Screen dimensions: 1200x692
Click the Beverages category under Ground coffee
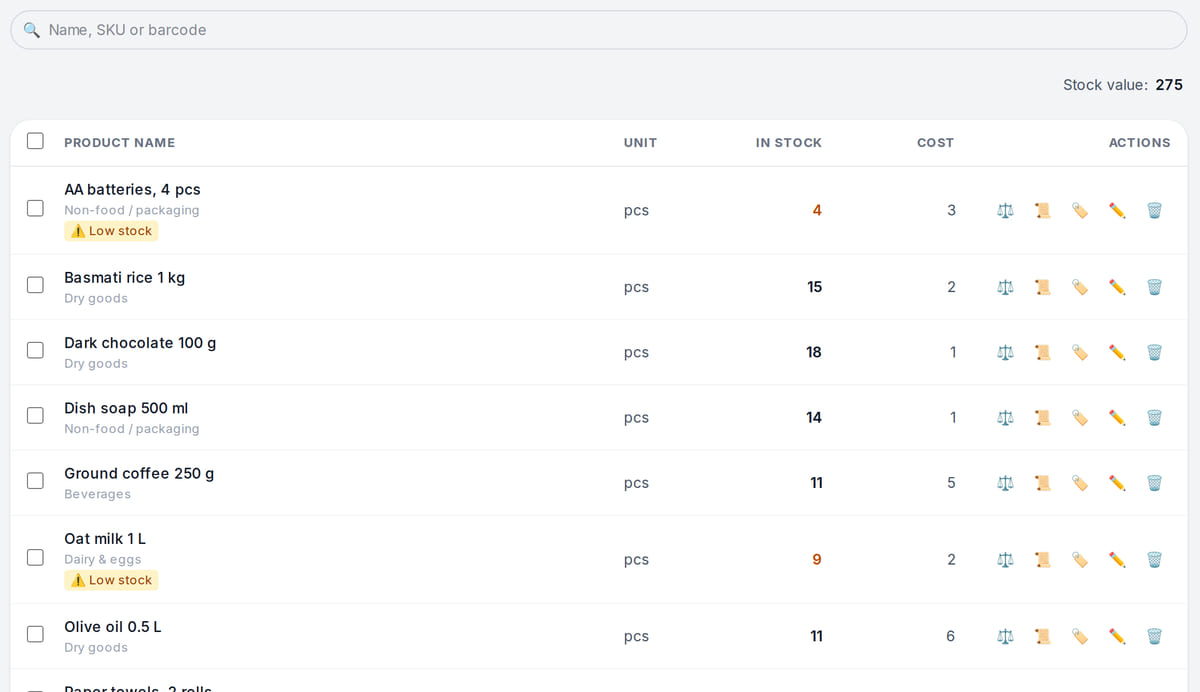(x=97, y=494)
